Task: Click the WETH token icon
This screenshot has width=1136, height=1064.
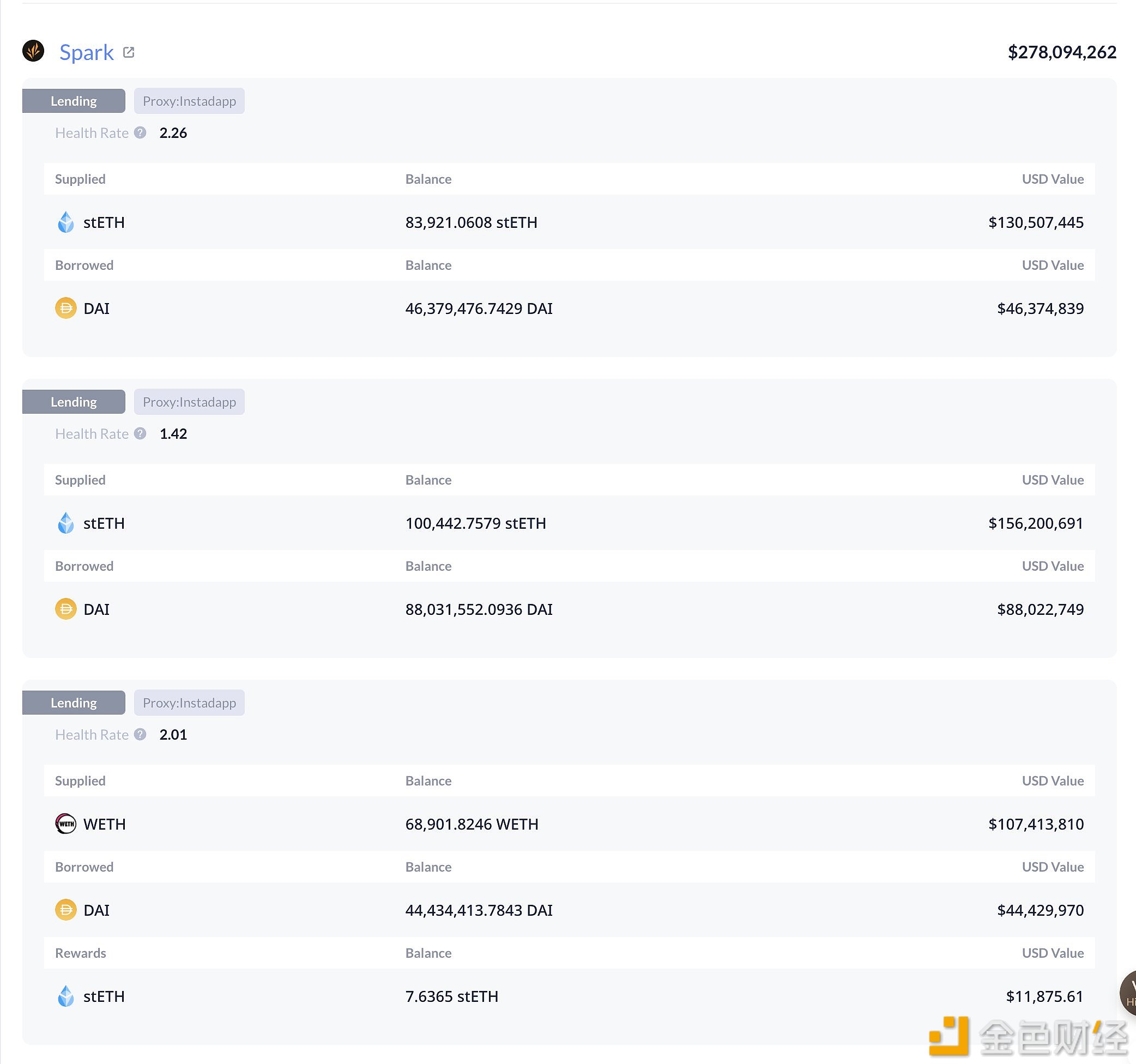Action: pyautogui.click(x=66, y=824)
